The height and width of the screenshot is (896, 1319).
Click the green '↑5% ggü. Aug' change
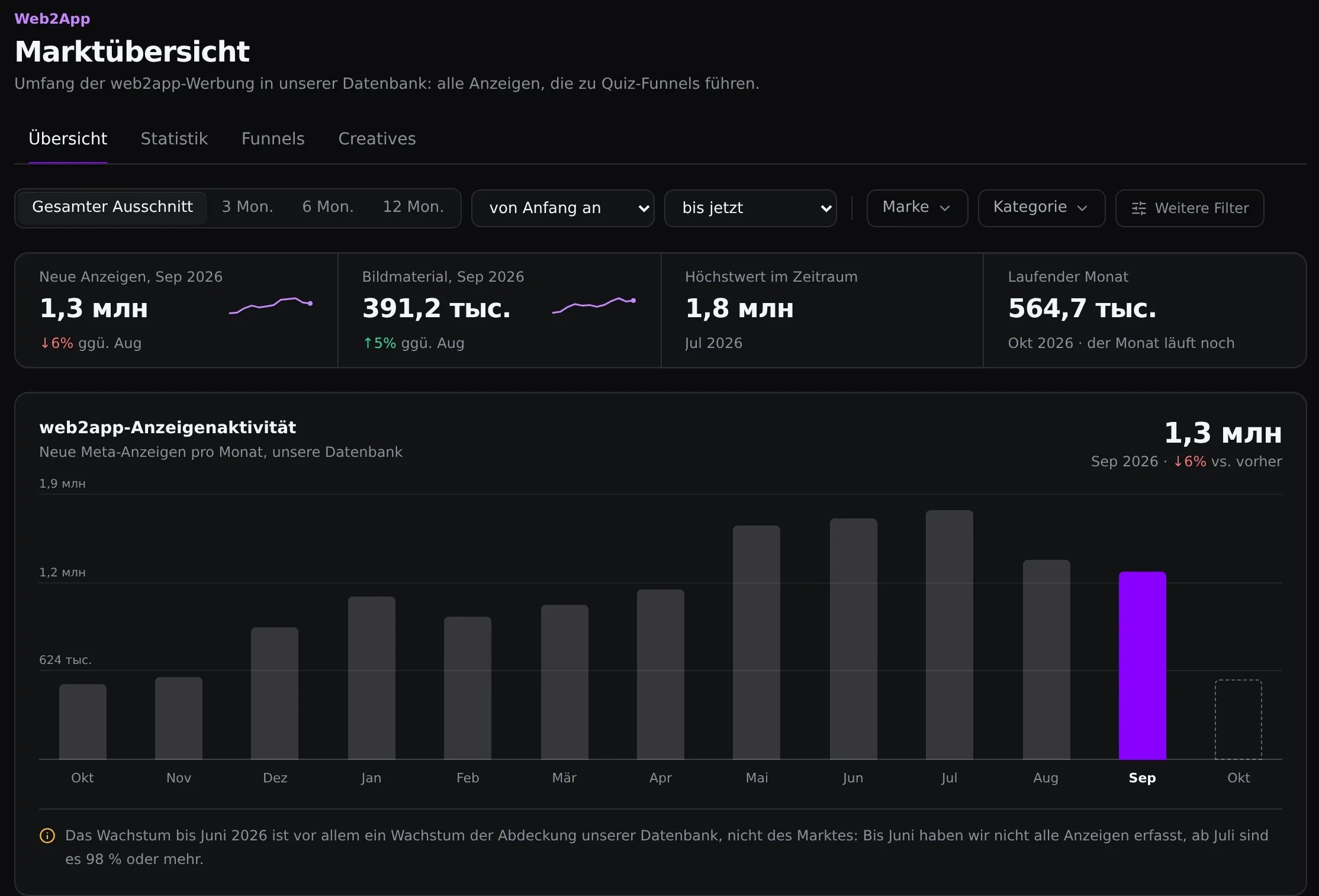click(x=413, y=343)
